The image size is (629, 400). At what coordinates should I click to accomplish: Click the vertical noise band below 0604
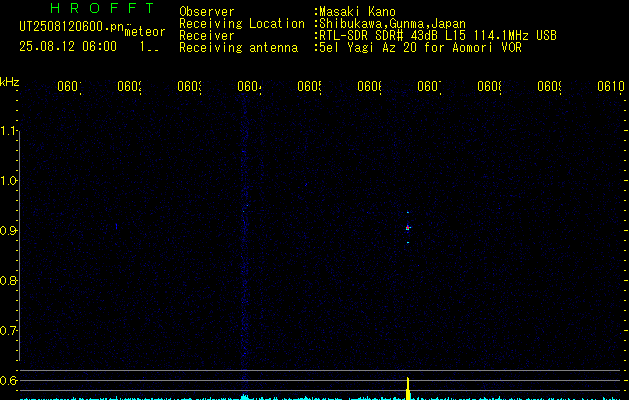pyautogui.click(x=244, y=245)
